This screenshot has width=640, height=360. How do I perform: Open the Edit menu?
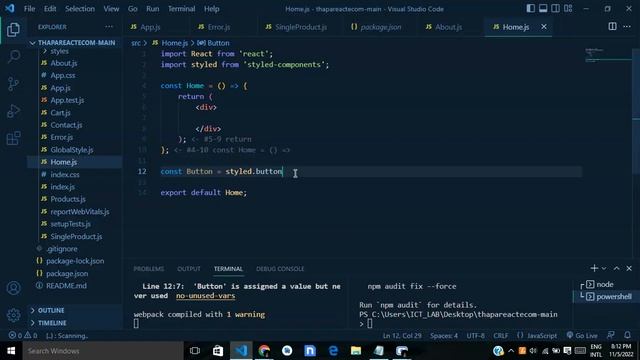[50, 9]
